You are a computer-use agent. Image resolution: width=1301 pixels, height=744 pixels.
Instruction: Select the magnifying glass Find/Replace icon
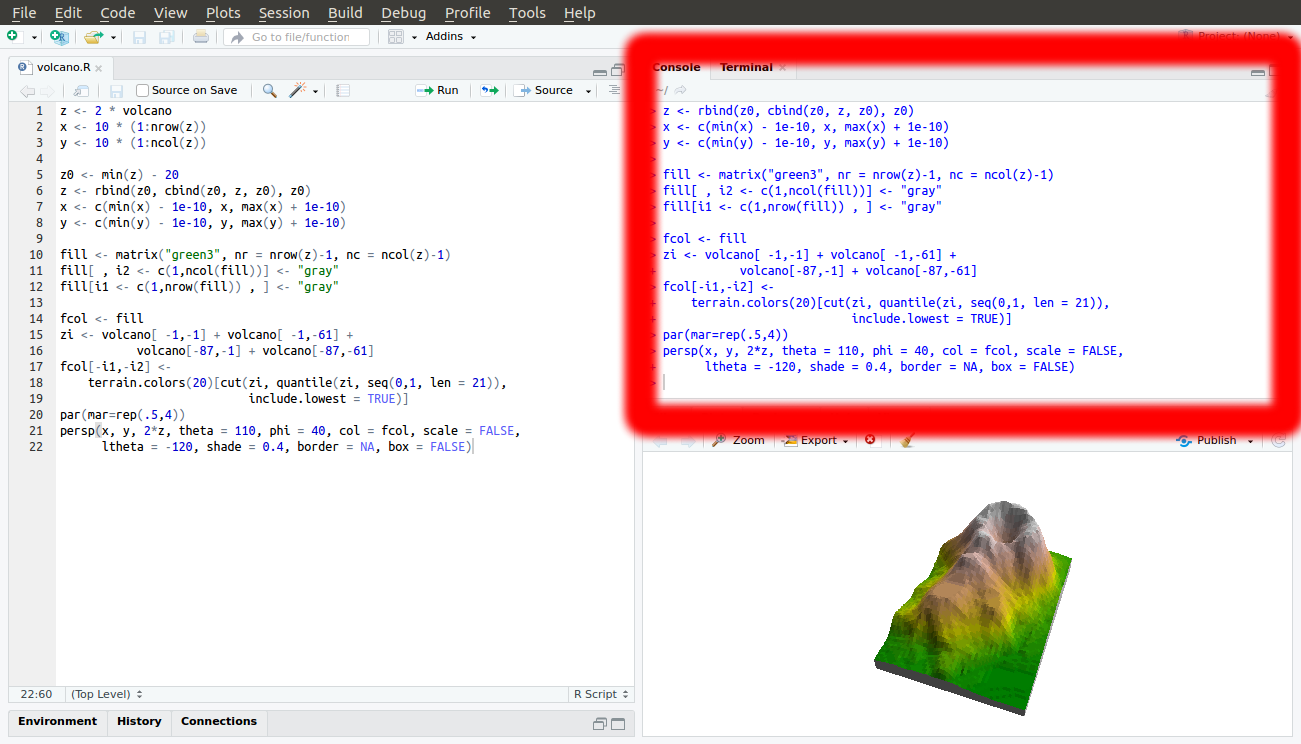[268, 90]
